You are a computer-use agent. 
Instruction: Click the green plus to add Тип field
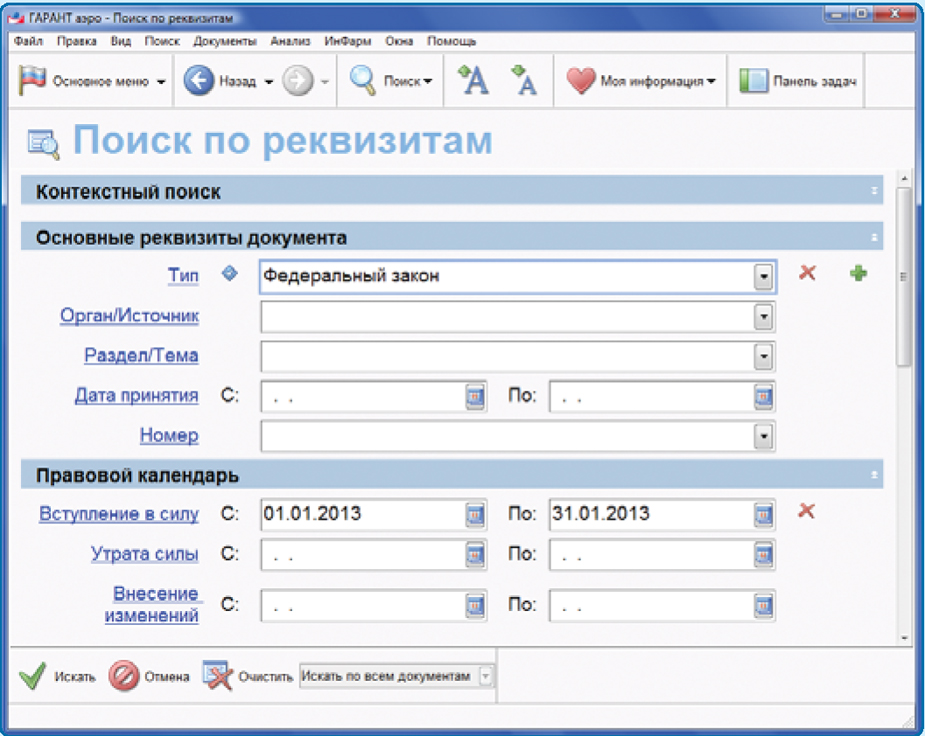pos(857,273)
